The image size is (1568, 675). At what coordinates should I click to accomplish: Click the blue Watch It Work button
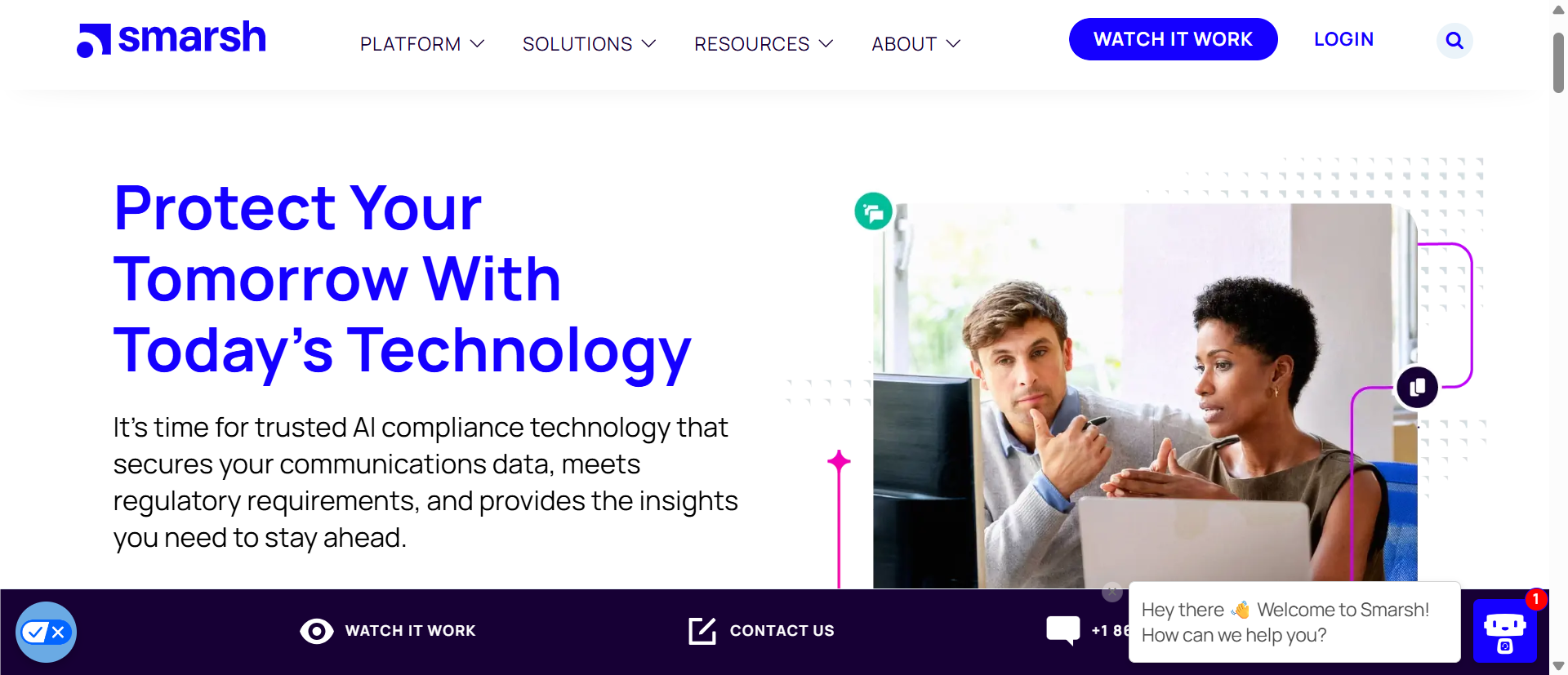pos(1173,39)
